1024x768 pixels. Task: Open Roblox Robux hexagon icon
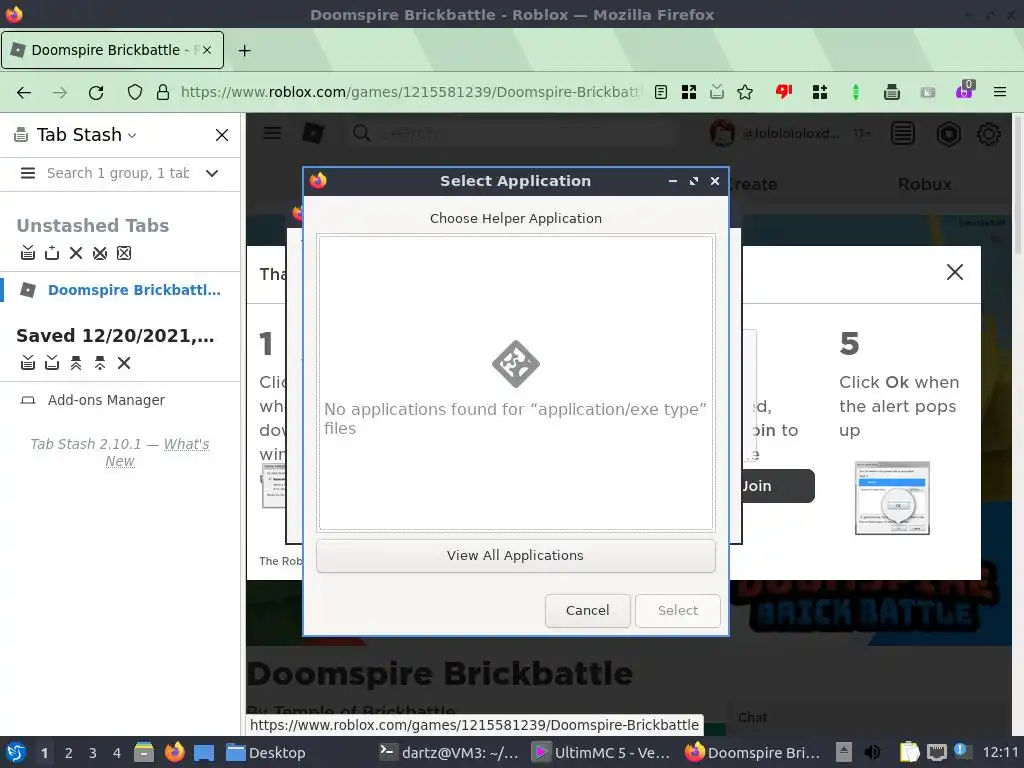(948, 134)
